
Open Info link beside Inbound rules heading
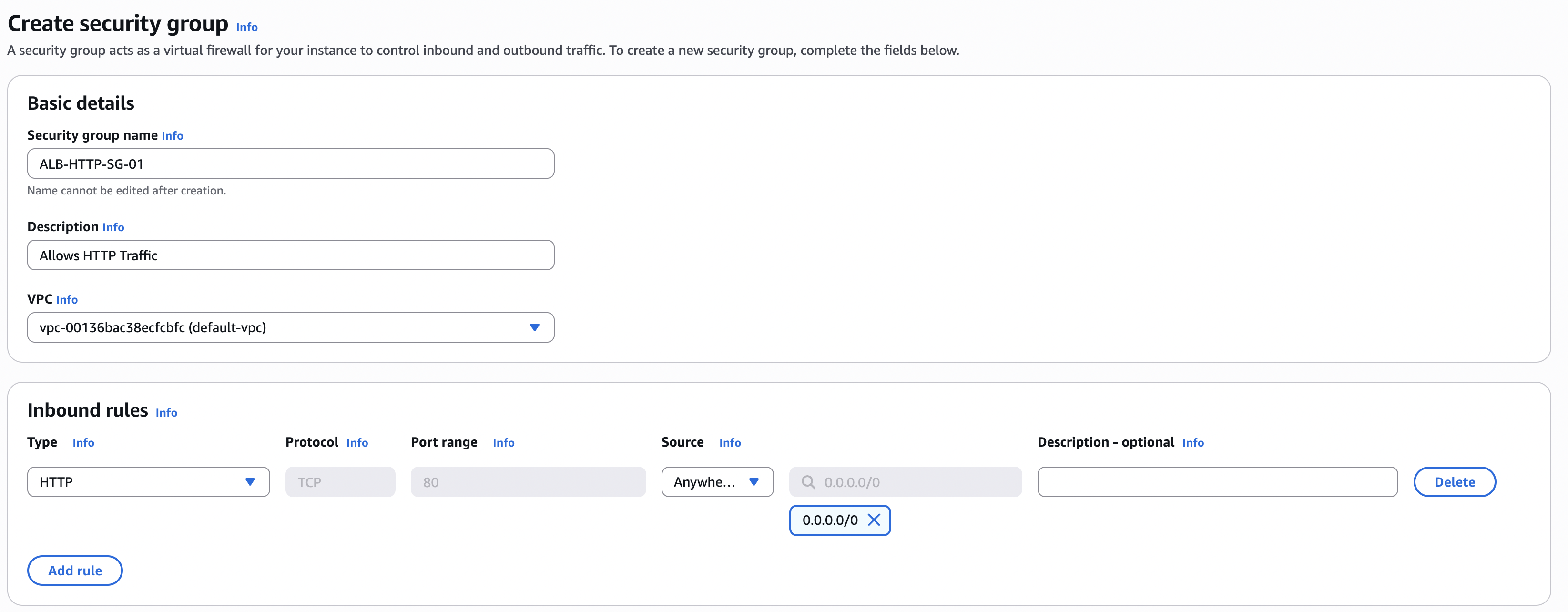click(166, 413)
